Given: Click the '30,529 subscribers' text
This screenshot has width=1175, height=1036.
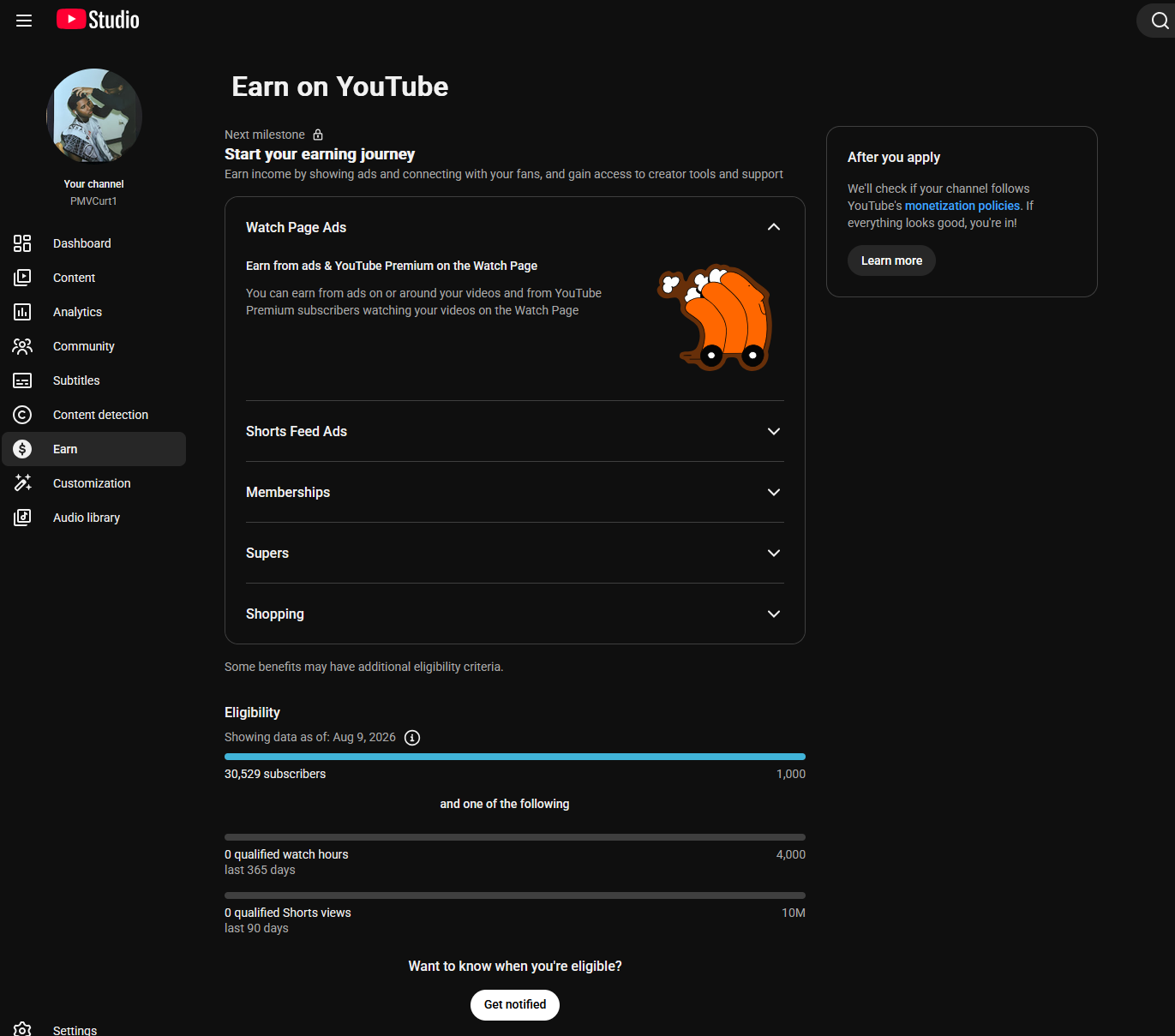Looking at the screenshot, I should pyautogui.click(x=275, y=774).
